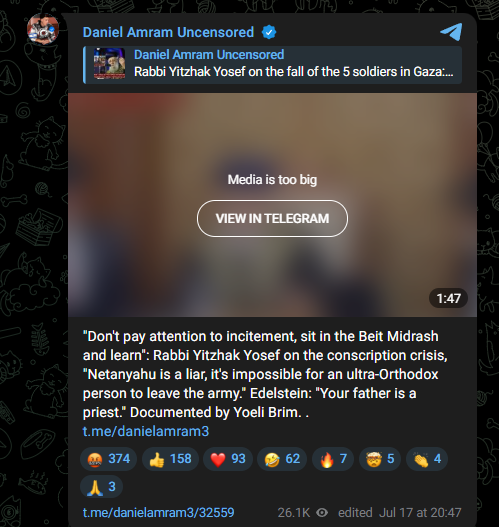Click the blue verified badge
Image resolution: width=499 pixels, height=527 pixels.
[x=269, y=33]
